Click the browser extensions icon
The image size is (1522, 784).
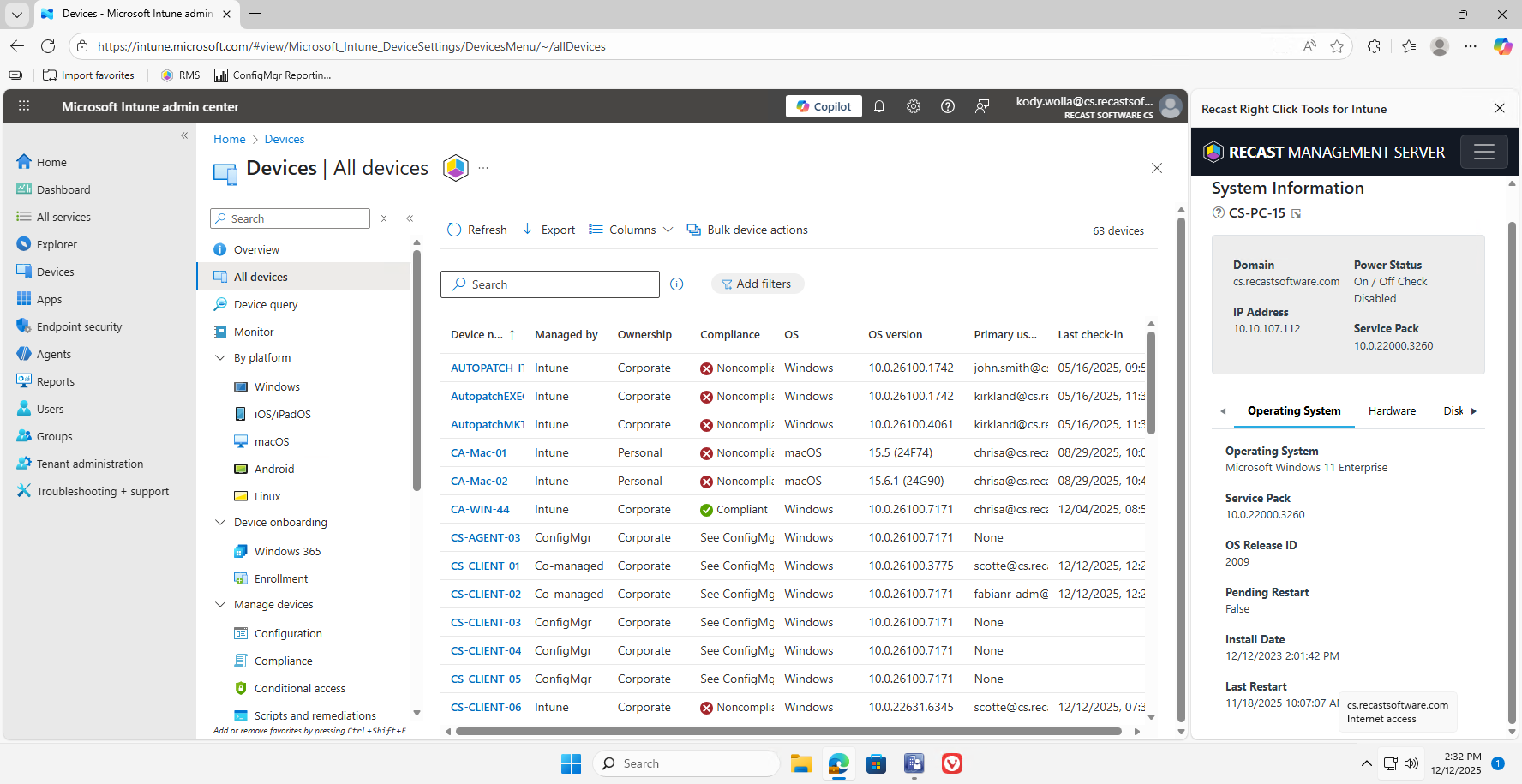coord(1374,46)
